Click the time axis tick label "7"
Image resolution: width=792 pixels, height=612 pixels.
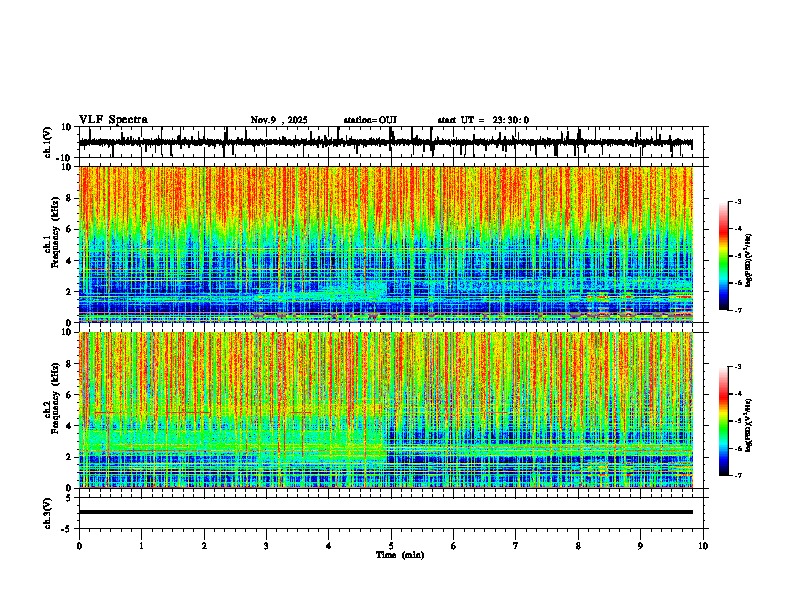(x=516, y=546)
